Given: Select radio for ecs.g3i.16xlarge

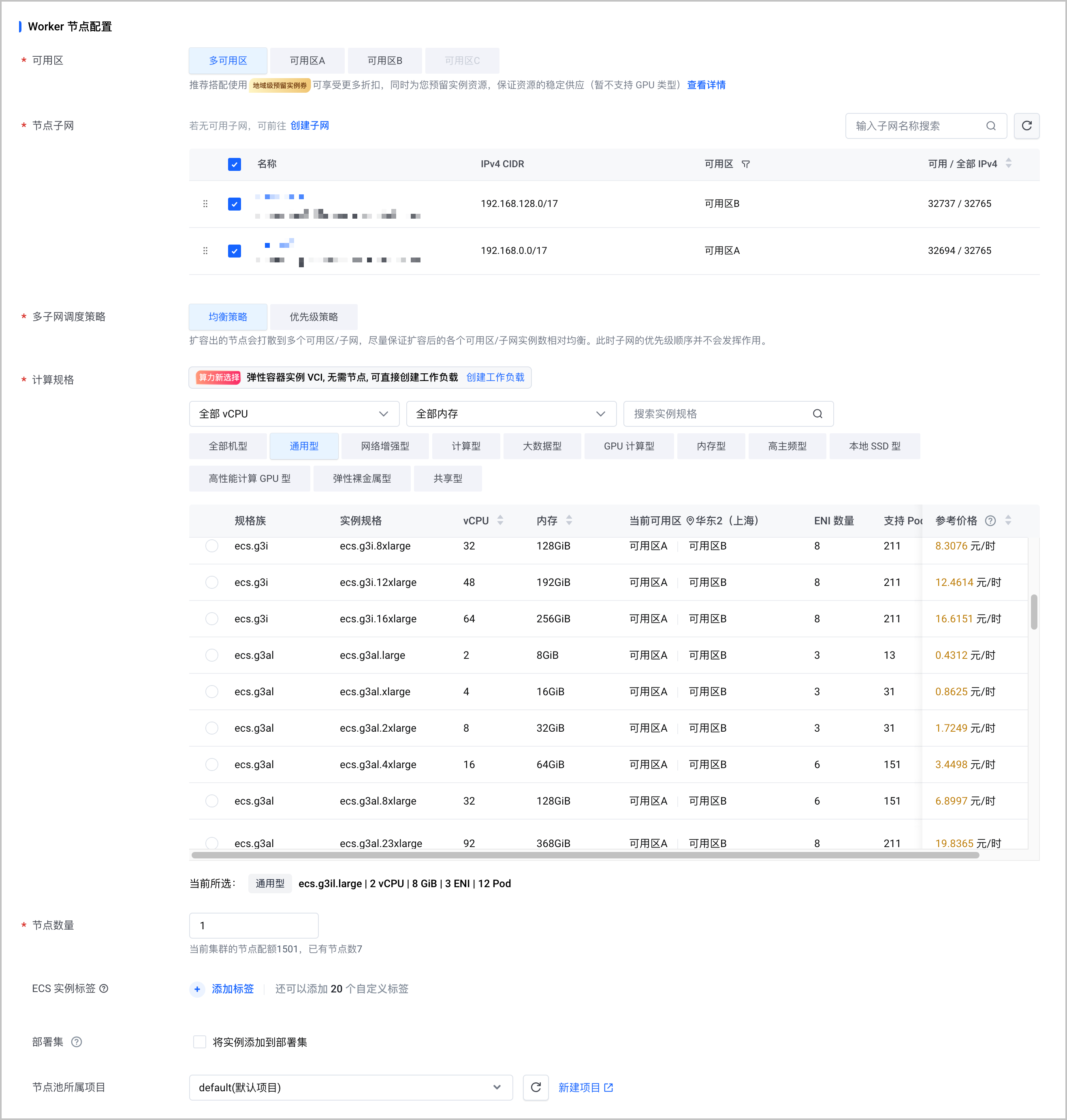Looking at the screenshot, I should (x=211, y=619).
